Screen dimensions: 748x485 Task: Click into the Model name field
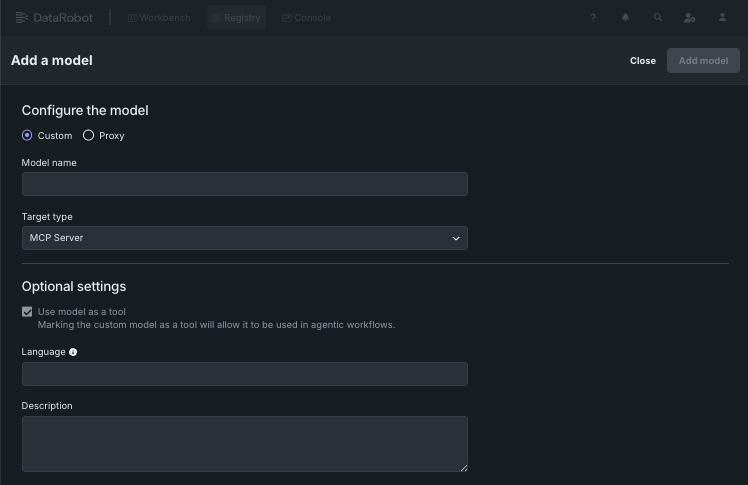(244, 184)
